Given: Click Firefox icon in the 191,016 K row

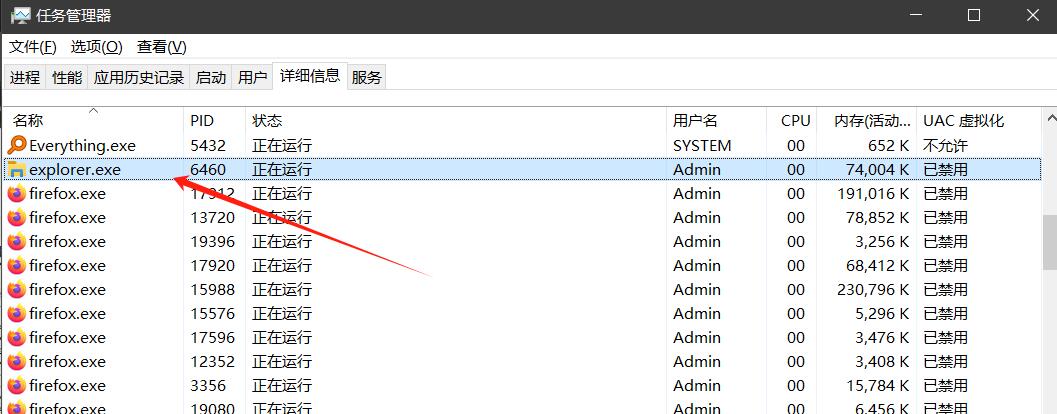Looking at the screenshot, I should (x=16, y=194).
